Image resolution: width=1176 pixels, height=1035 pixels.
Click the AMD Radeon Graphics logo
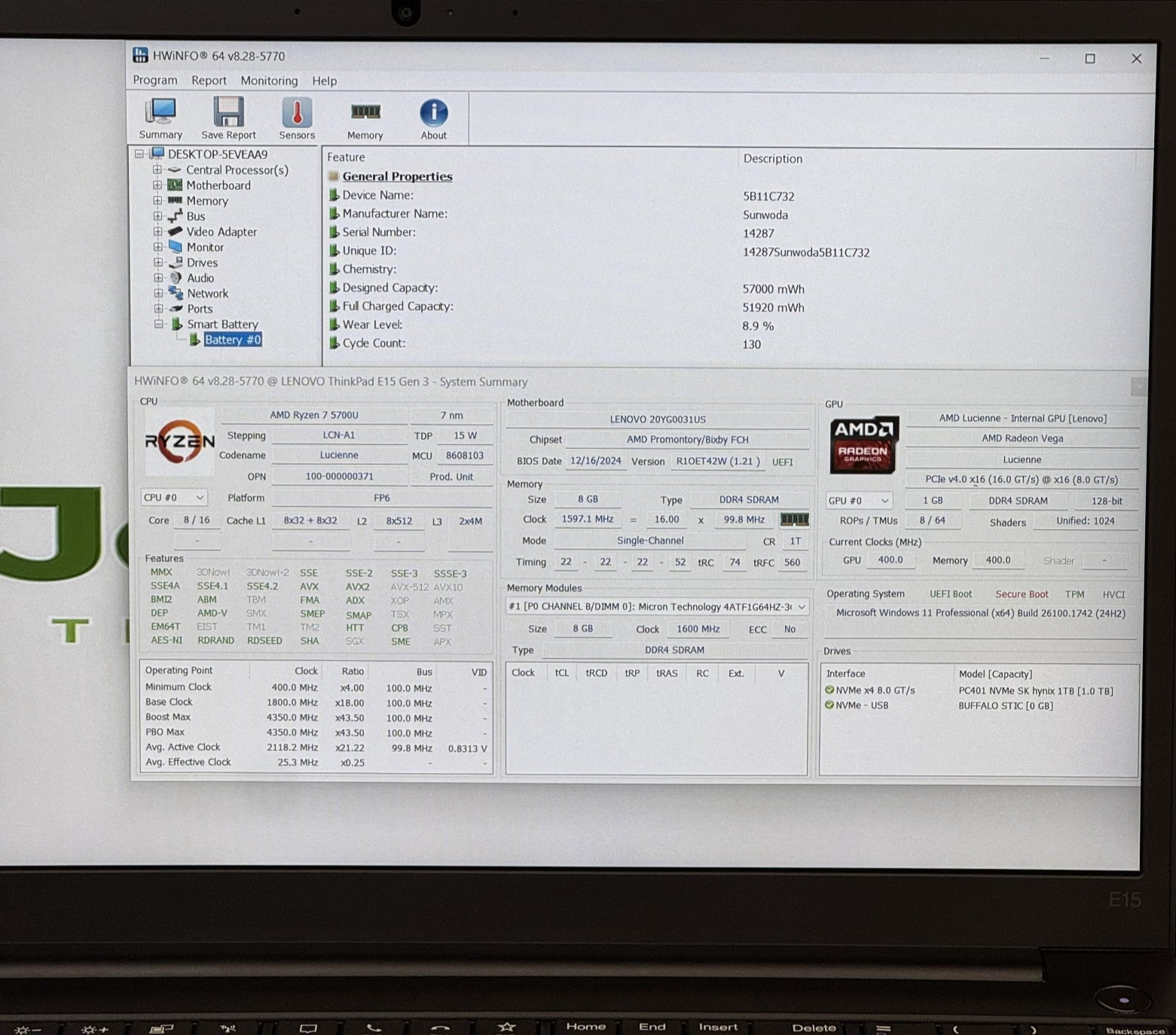[863, 444]
